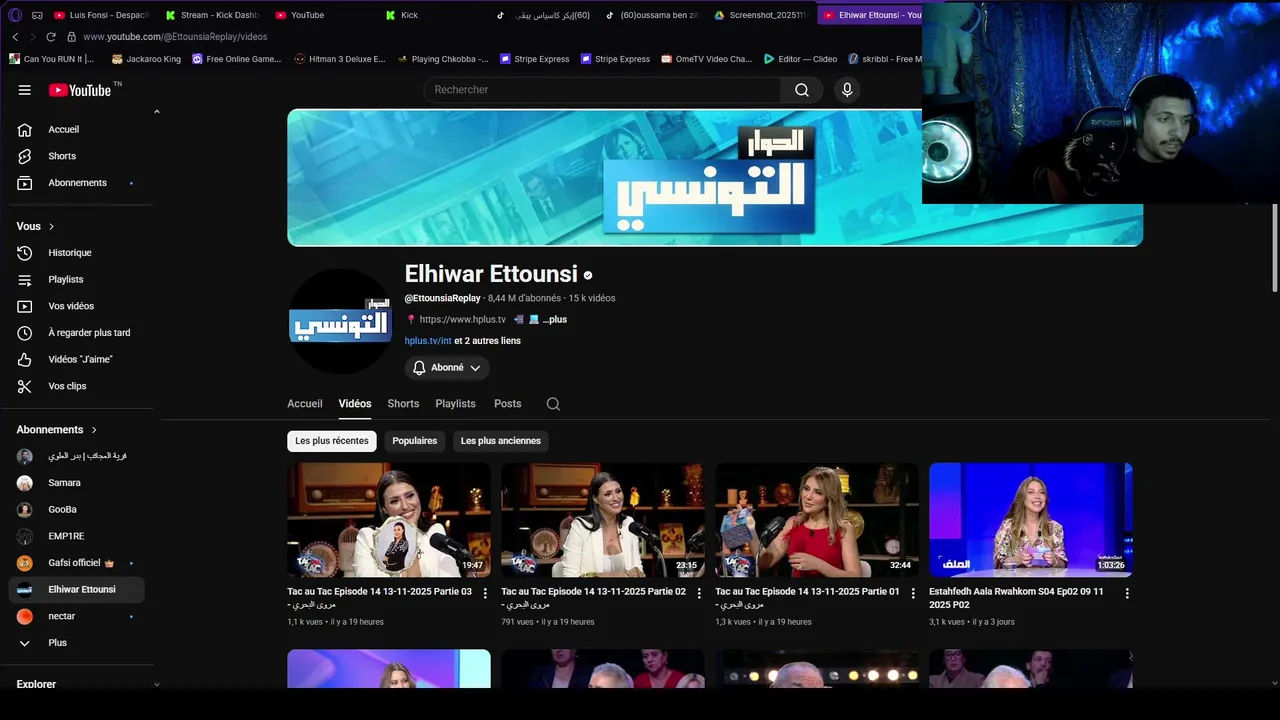Switch to the Vidéos tab
This screenshot has height=720, width=1280.
click(355, 404)
